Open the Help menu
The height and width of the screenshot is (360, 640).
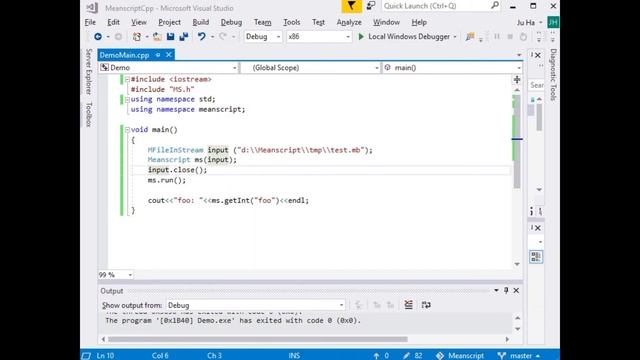point(419,22)
